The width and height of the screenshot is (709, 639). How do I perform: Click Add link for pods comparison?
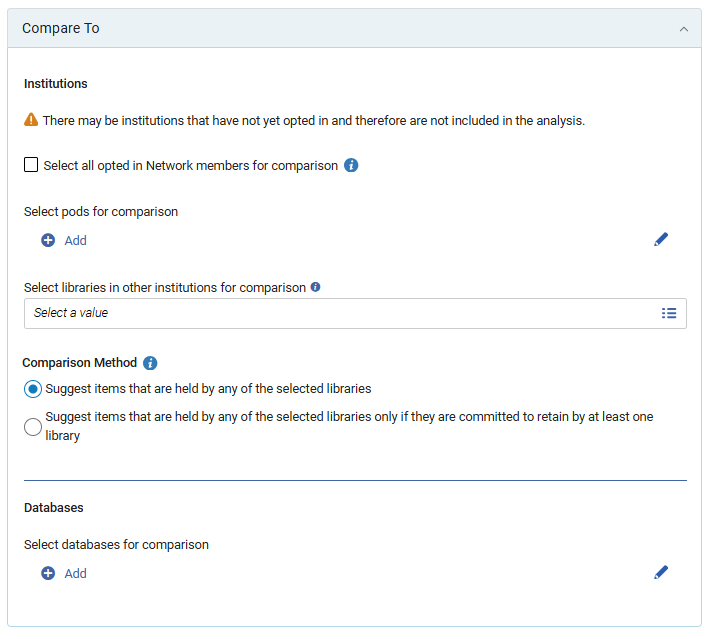(75, 240)
